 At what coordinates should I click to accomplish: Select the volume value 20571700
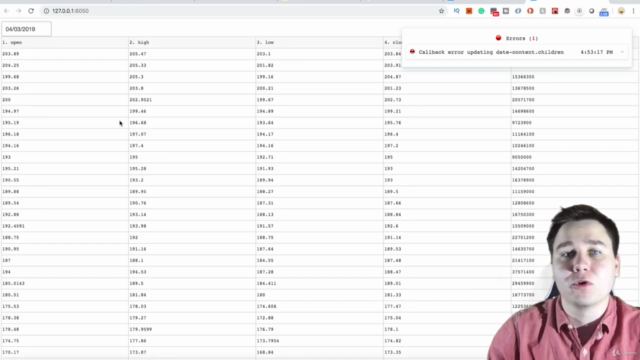523,100
